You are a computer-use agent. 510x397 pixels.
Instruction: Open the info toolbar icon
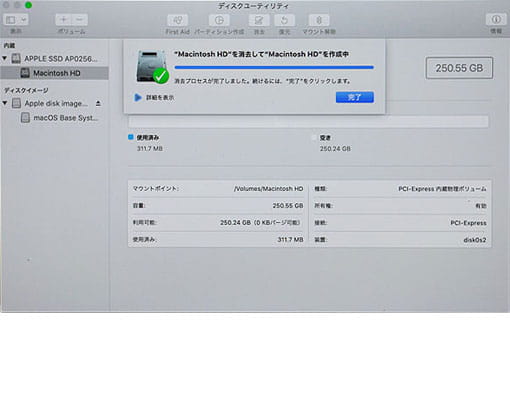point(496,20)
